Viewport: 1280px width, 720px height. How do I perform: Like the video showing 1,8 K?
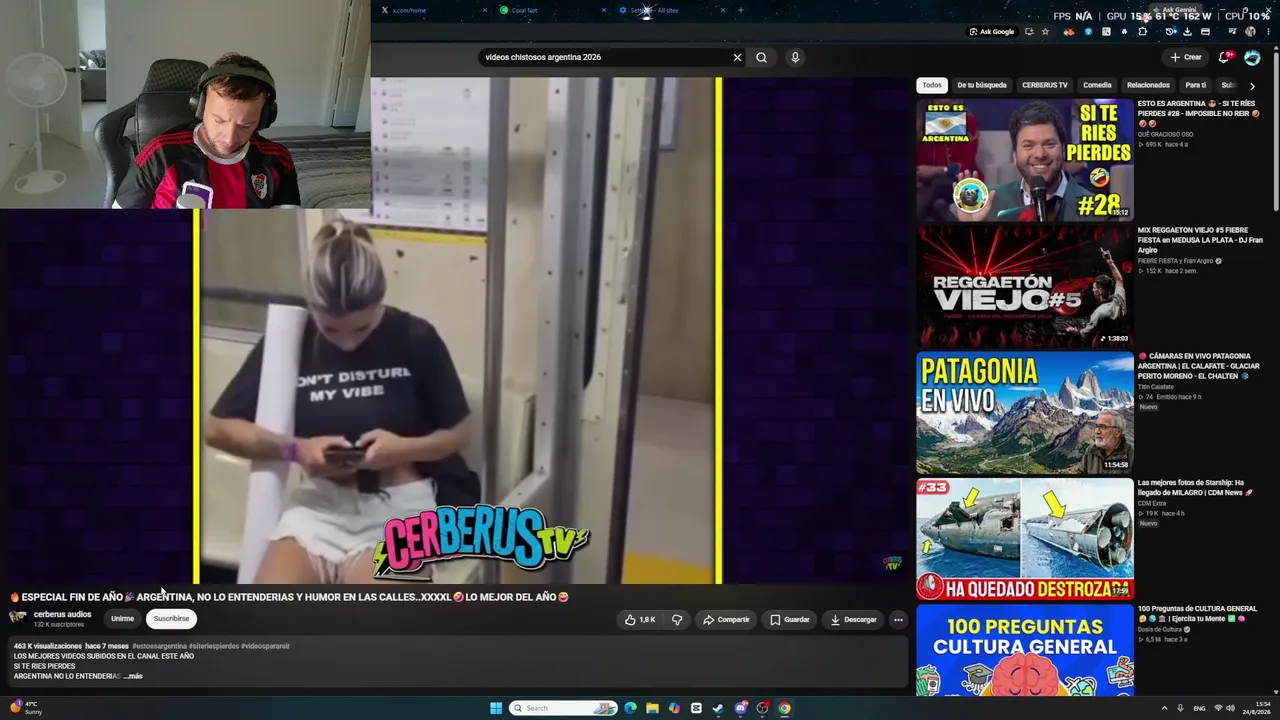click(x=640, y=620)
